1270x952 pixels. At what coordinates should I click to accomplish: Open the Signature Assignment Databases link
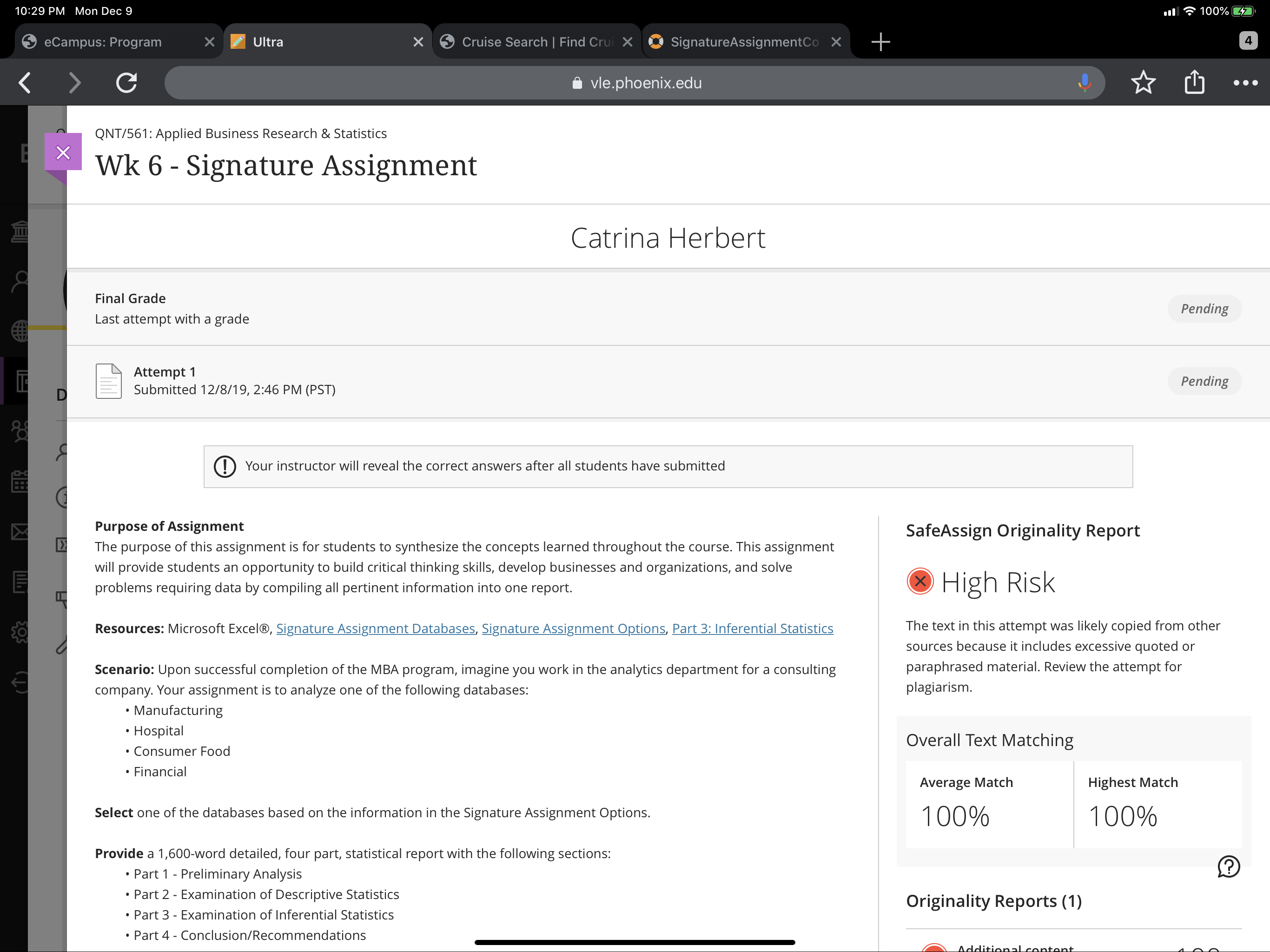pos(376,629)
